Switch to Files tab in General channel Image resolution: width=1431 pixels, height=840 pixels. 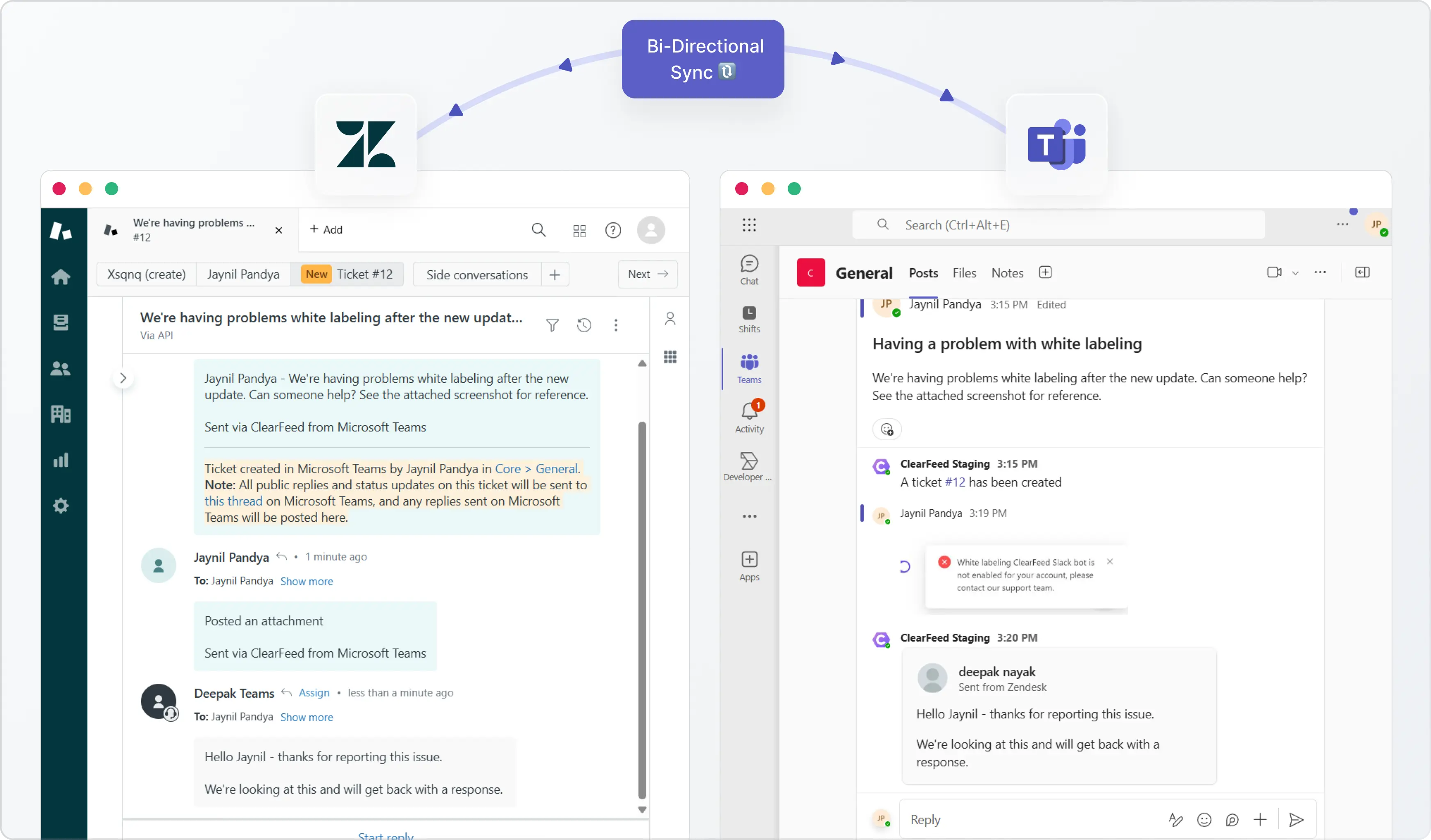pyautogui.click(x=964, y=273)
